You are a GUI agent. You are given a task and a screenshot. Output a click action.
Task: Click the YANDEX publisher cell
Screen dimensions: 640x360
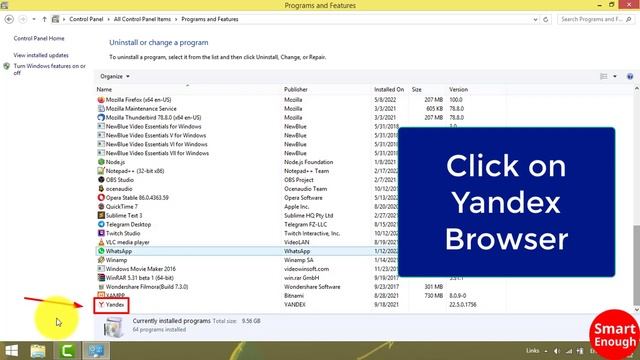tap(295, 304)
